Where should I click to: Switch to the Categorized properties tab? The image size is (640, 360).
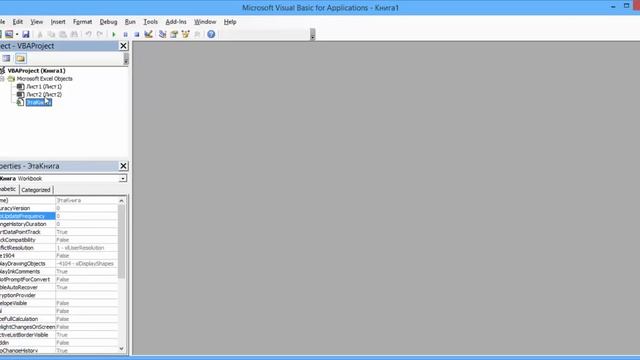pos(36,190)
